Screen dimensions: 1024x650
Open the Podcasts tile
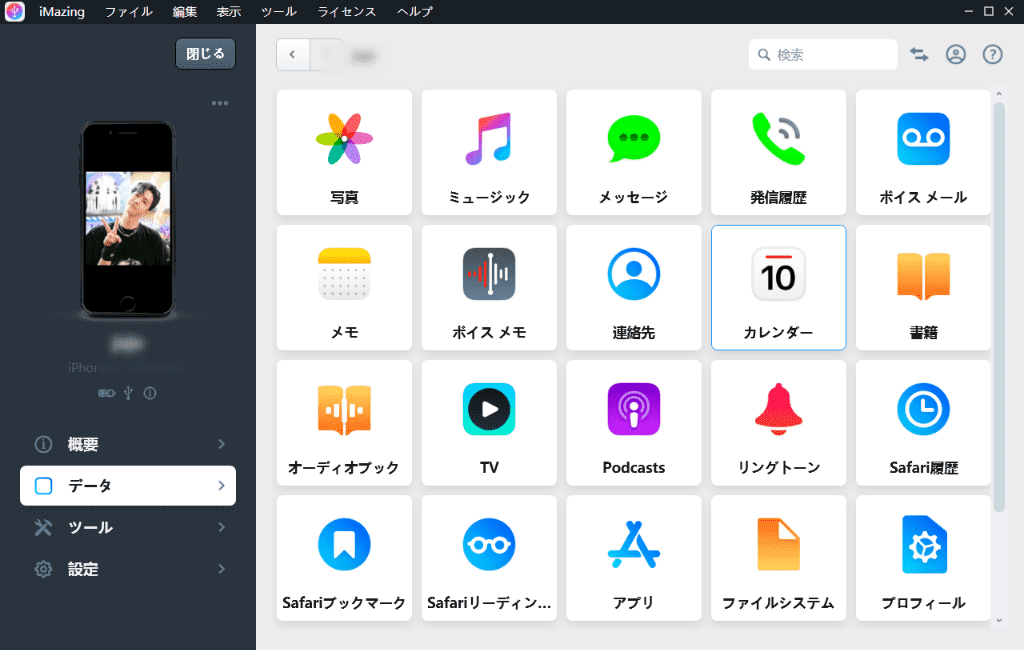[x=633, y=423]
